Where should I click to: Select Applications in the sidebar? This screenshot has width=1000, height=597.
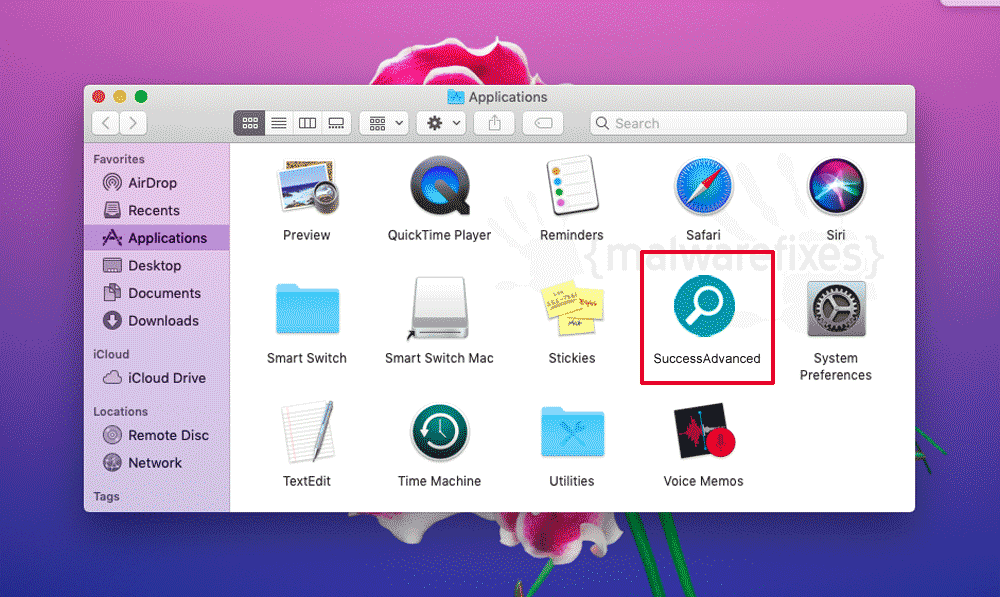click(x=157, y=238)
